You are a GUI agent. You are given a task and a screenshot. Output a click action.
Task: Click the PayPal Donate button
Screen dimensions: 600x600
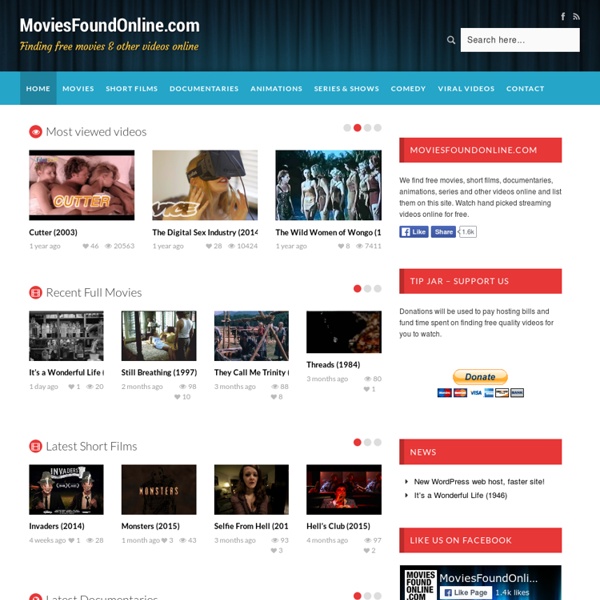[480, 377]
